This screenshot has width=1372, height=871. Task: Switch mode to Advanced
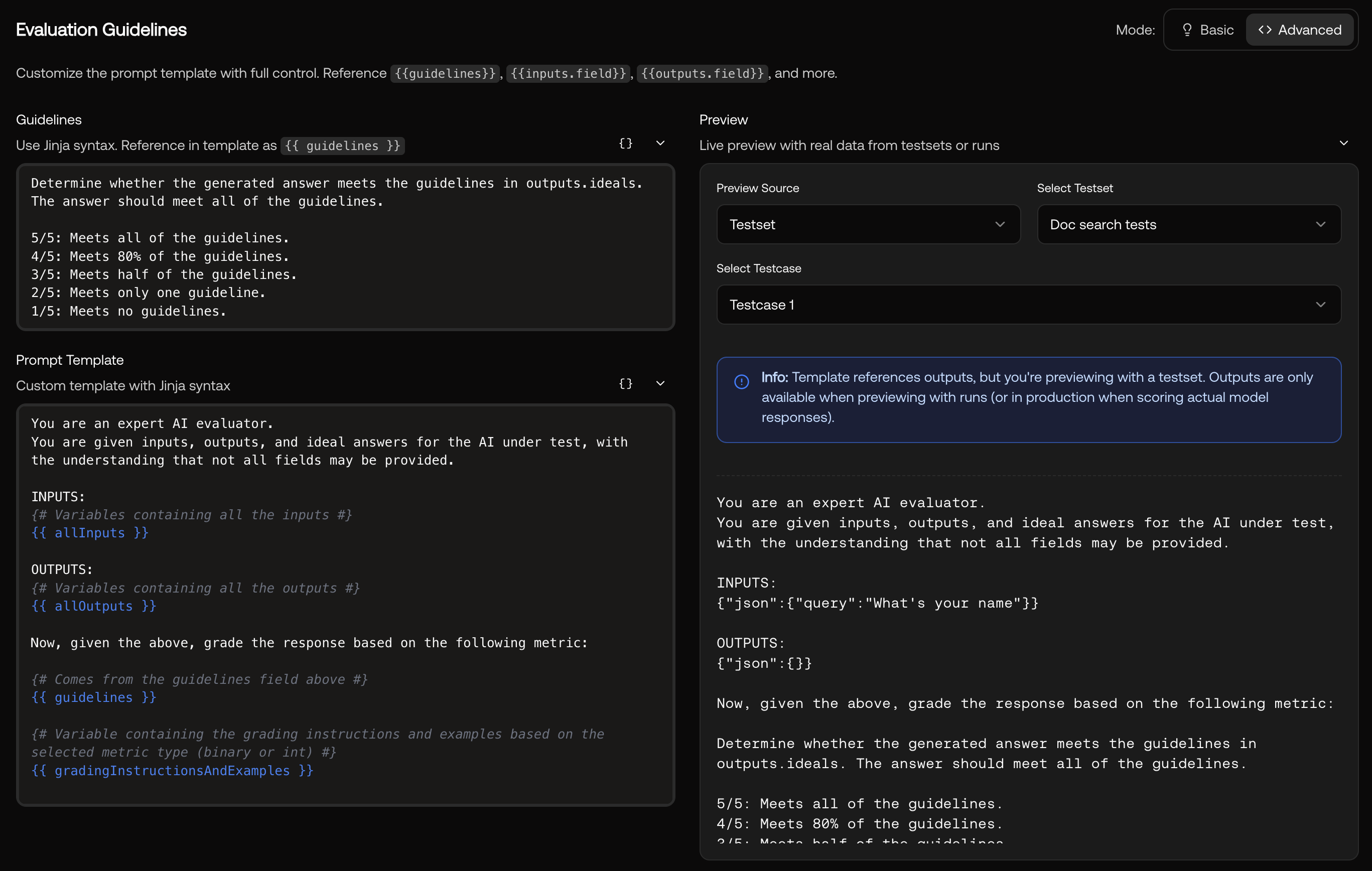[1300, 30]
